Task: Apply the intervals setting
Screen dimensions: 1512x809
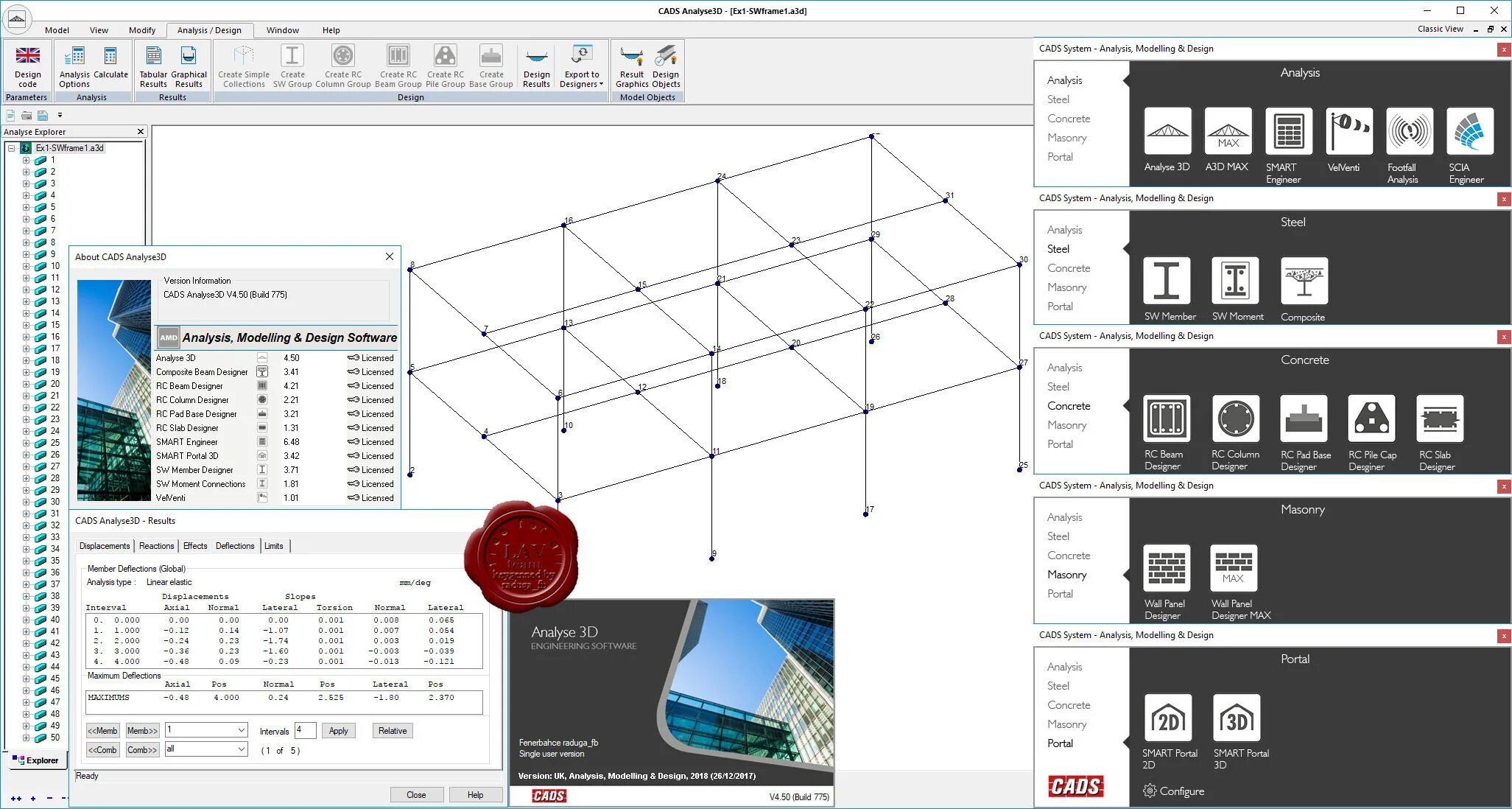Action: click(x=339, y=731)
